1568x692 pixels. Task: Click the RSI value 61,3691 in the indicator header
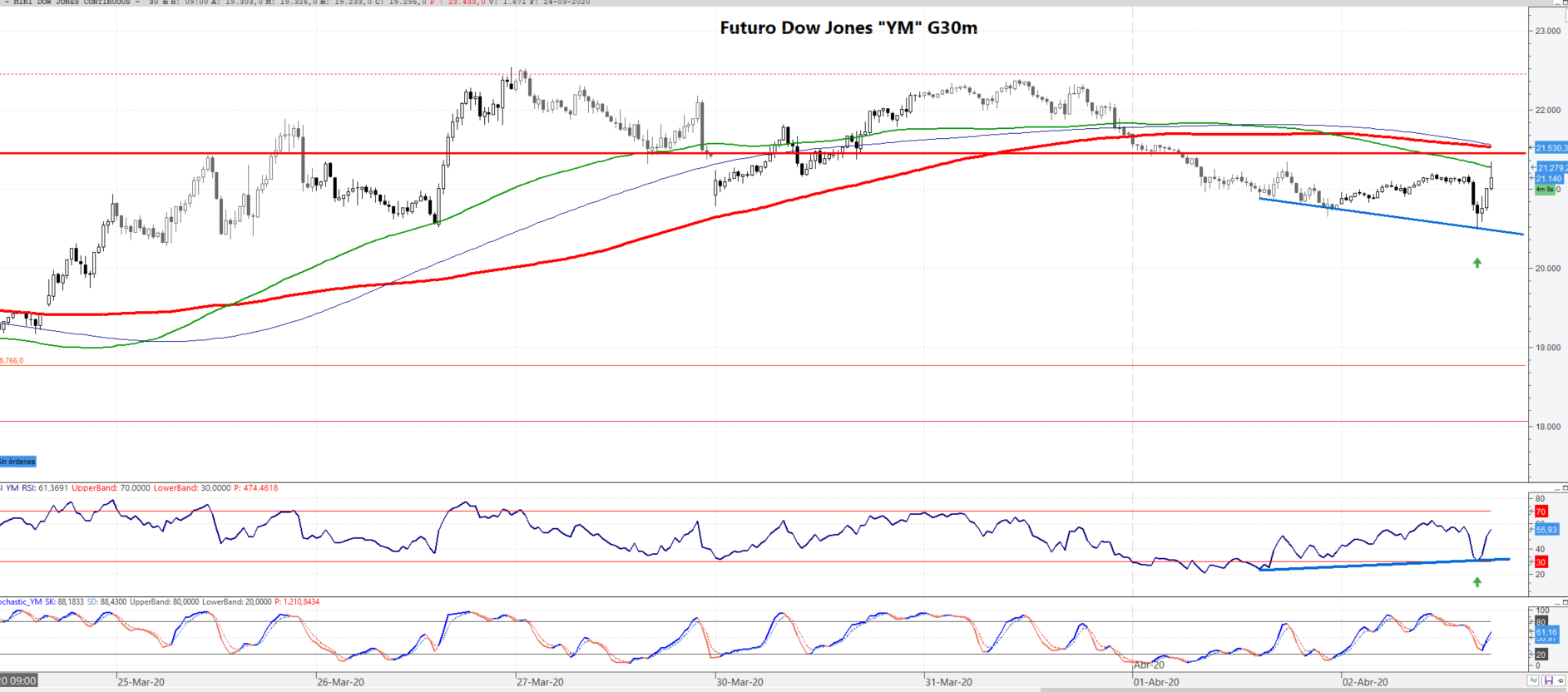coord(53,488)
